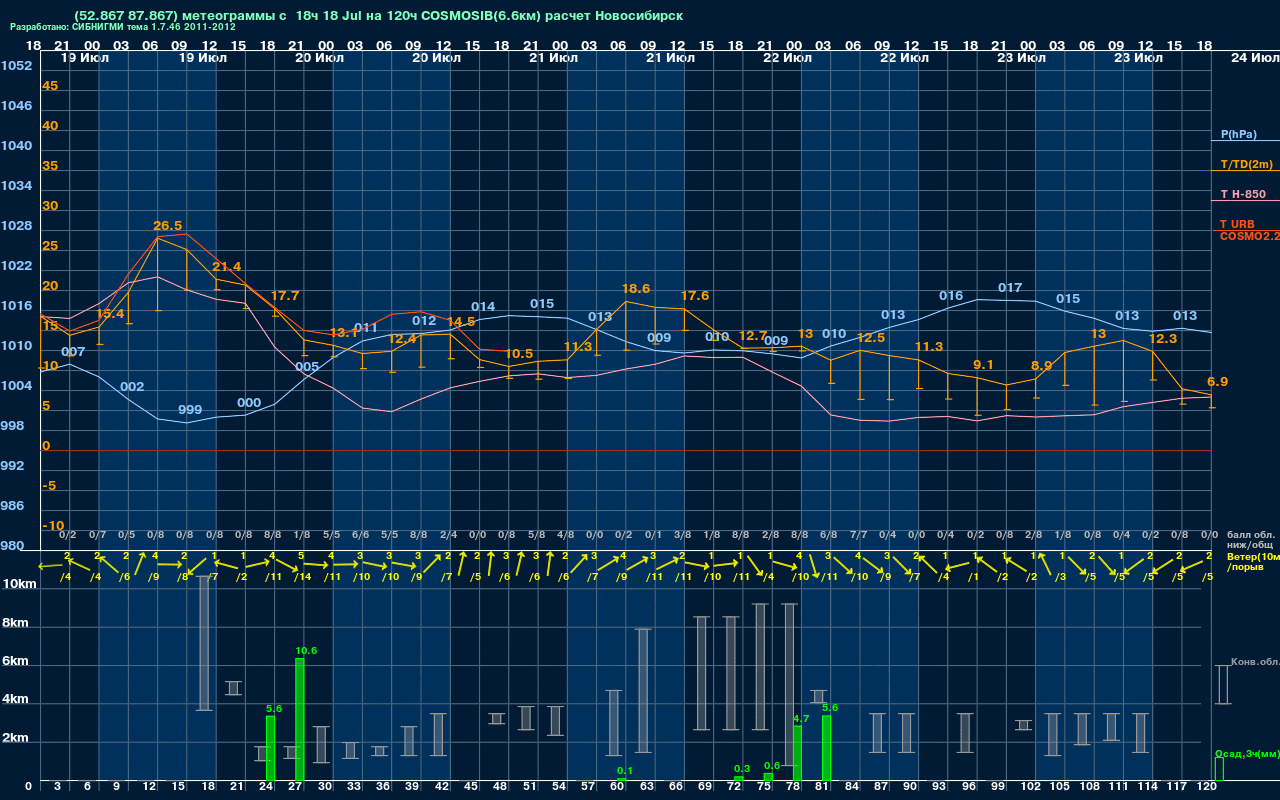Viewport: 1280px width, 800px height.
Task: Click the 016 pressure label
Action: point(951,296)
